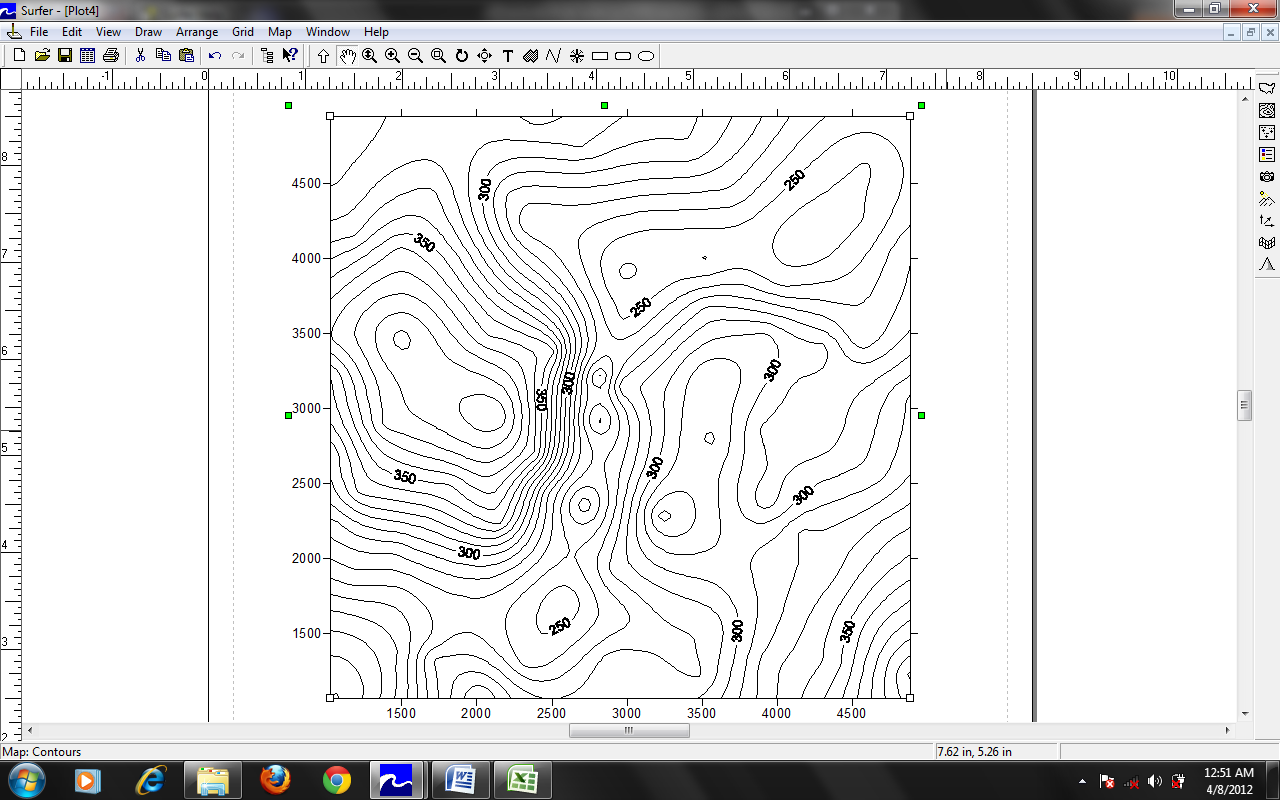Open Excel from the taskbar
Image resolution: width=1280 pixels, height=800 pixels.
point(521,779)
